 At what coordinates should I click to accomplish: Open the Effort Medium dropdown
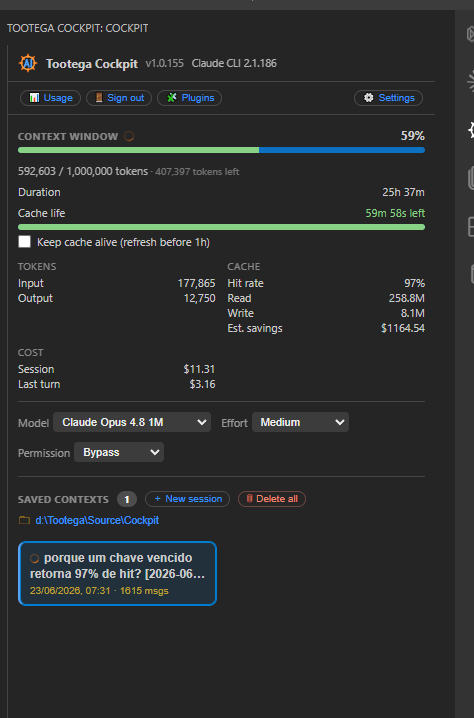(x=300, y=422)
